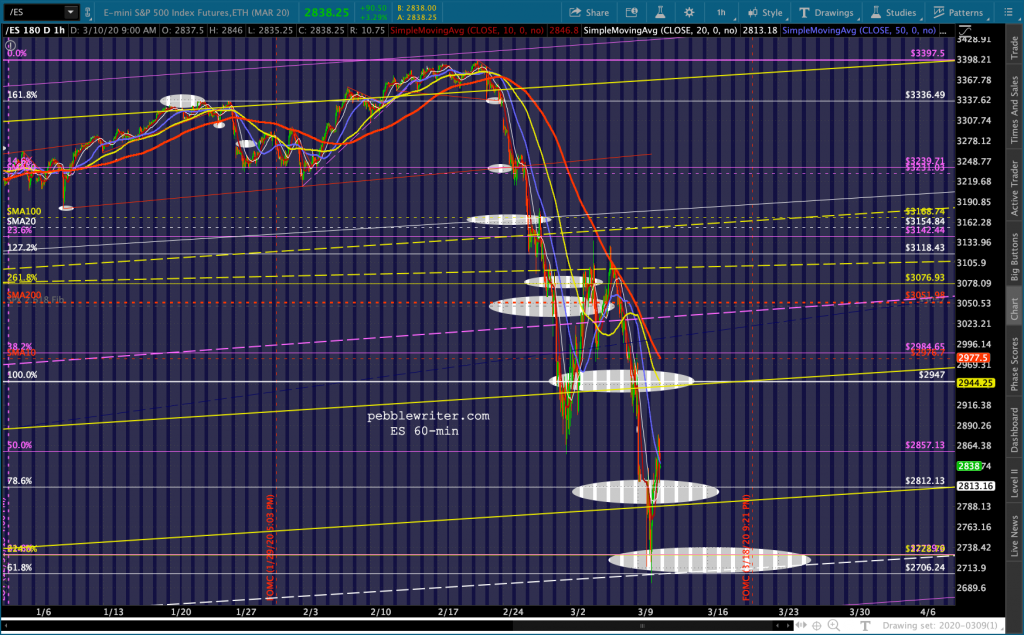Select the text drawing T icon at bottom

pos(865,625)
